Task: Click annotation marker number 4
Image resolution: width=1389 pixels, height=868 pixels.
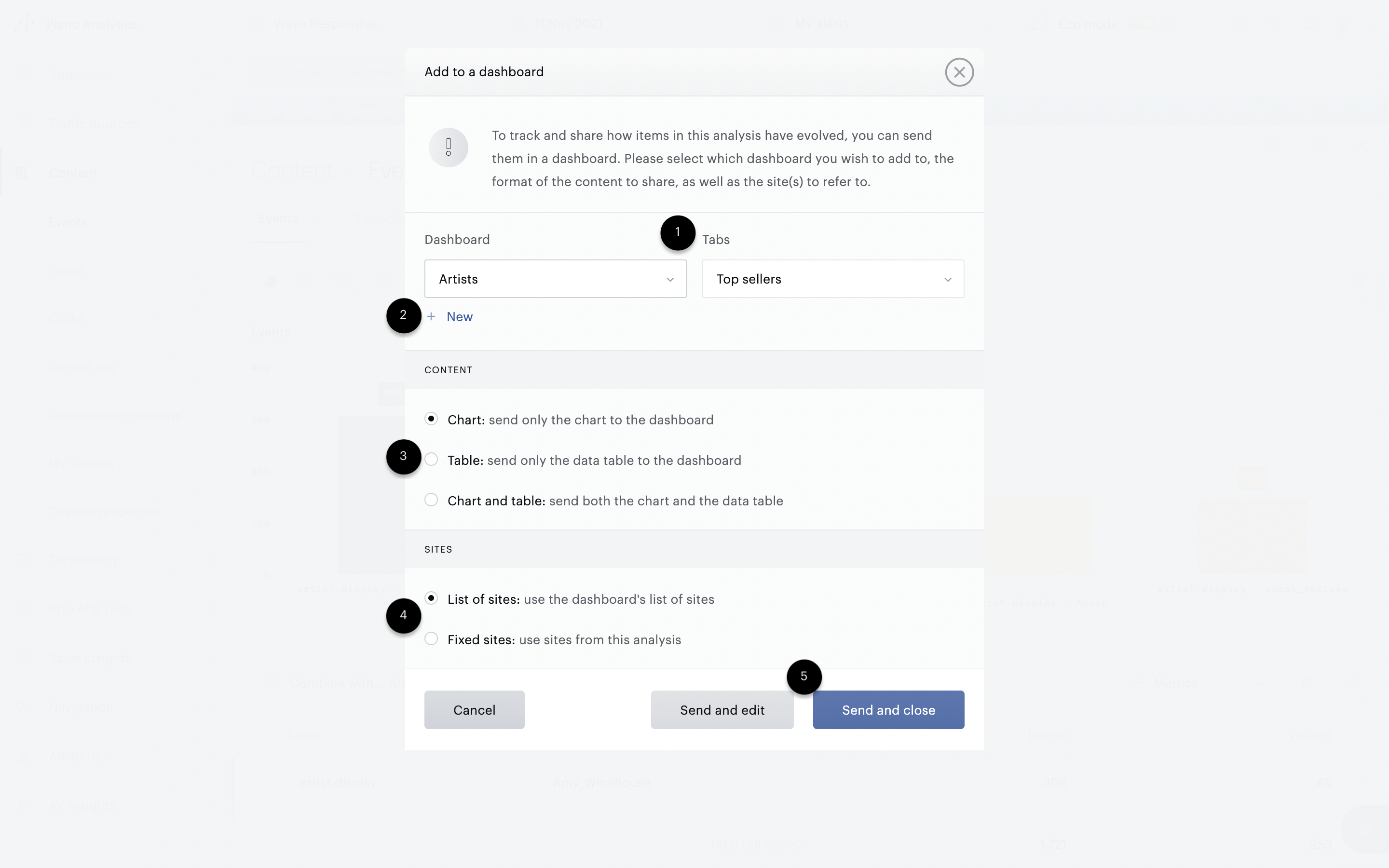Action: pyautogui.click(x=404, y=615)
